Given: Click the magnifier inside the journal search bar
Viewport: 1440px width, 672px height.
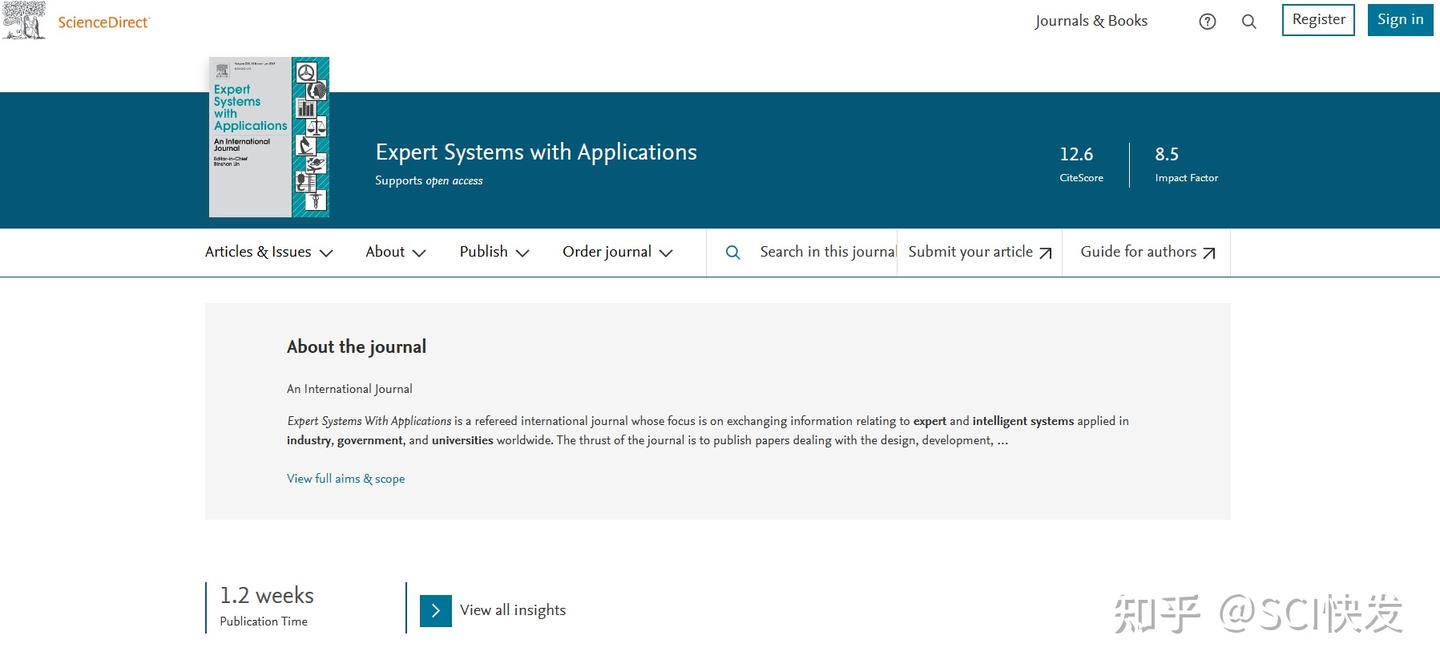Looking at the screenshot, I should point(733,252).
